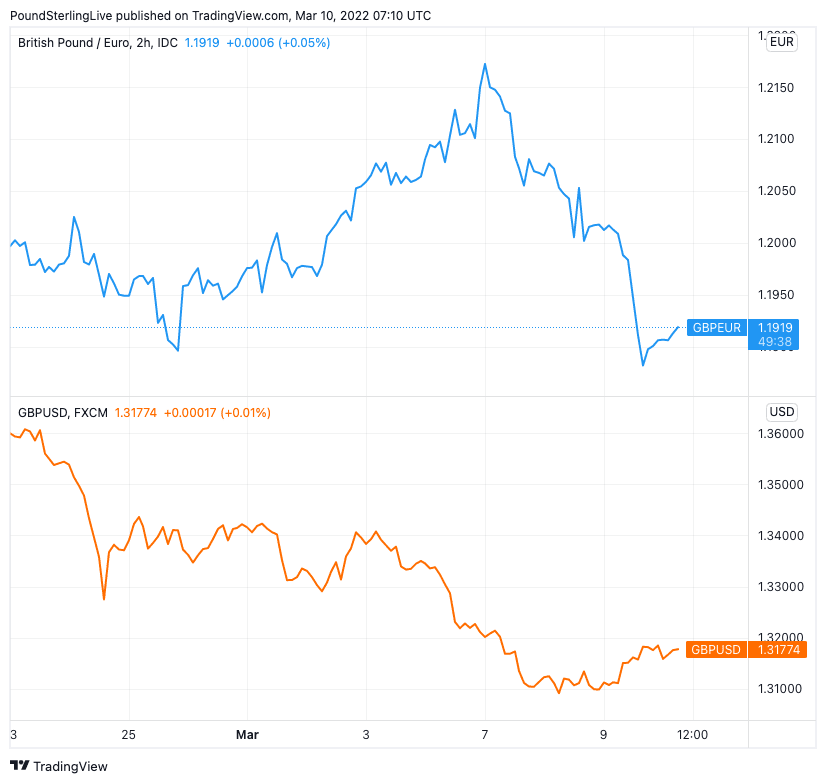Click the 25 date label on time axis
This screenshot has width=826, height=783.
[128, 735]
